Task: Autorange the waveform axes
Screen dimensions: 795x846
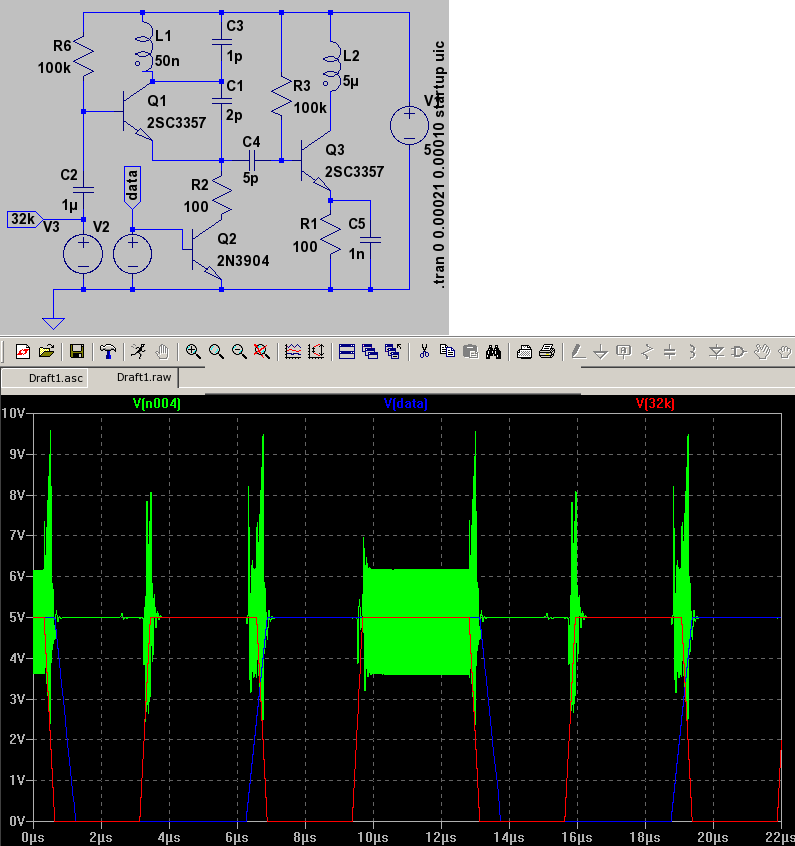Action: (x=316, y=352)
